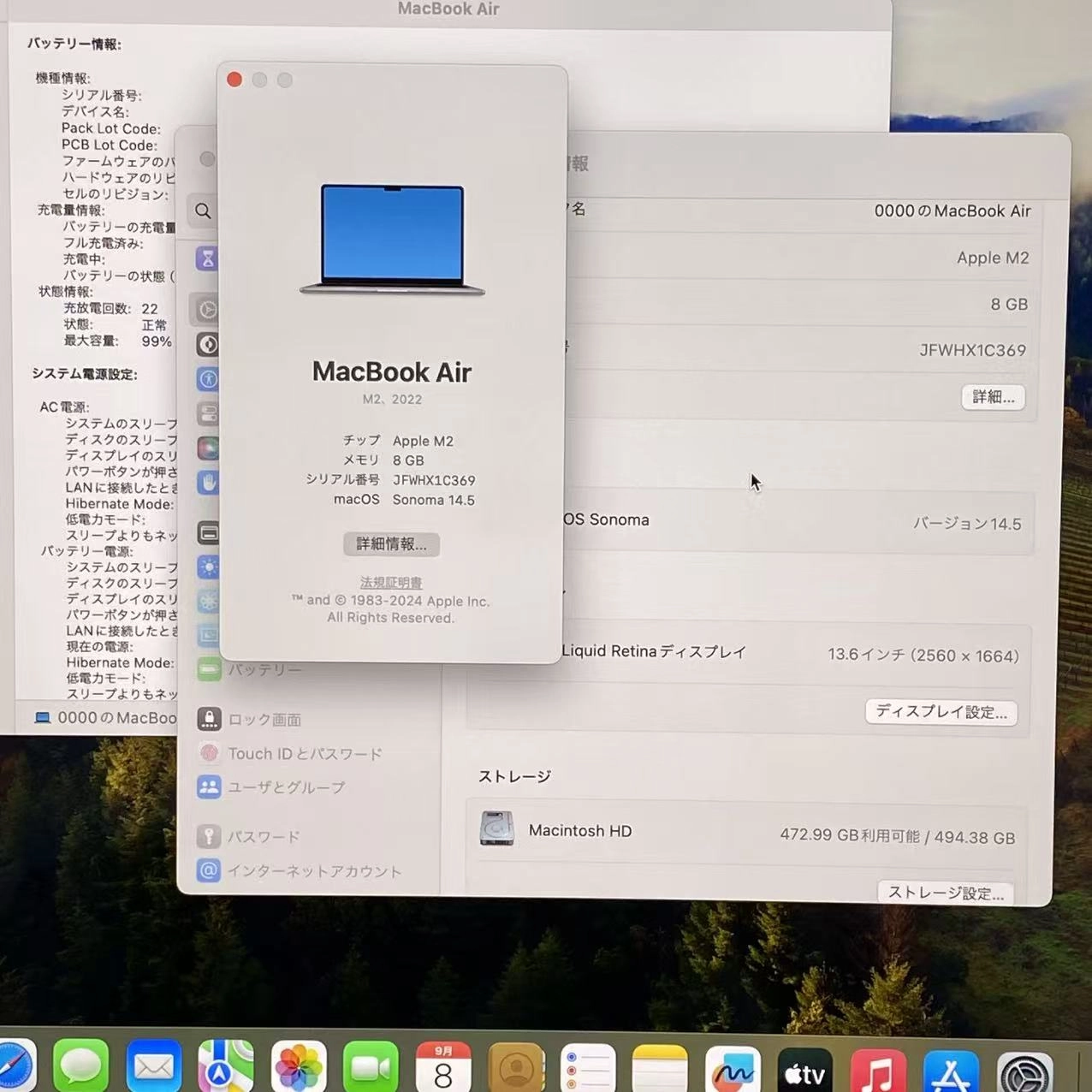Click the MacBook Air laptop image
The width and height of the screenshot is (1092, 1092).
tap(392, 240)
